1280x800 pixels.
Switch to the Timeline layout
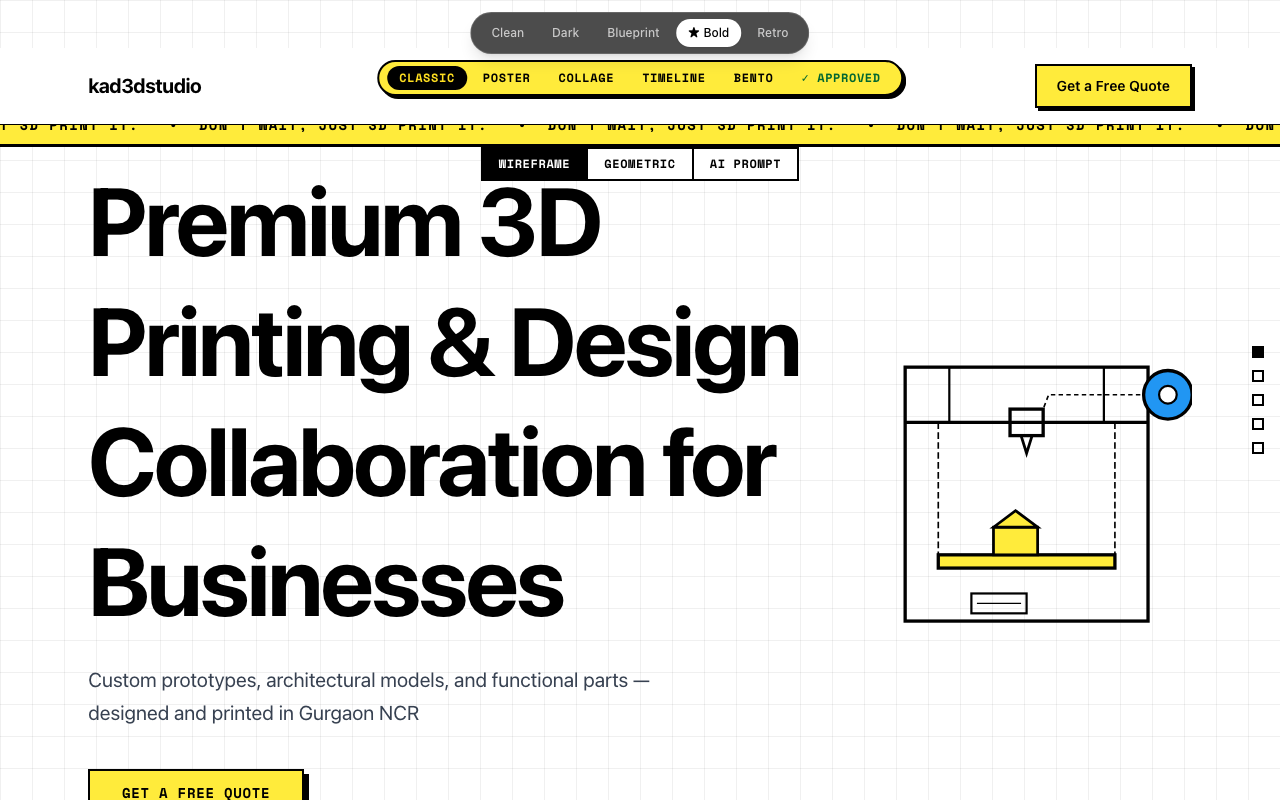(673, 78)
